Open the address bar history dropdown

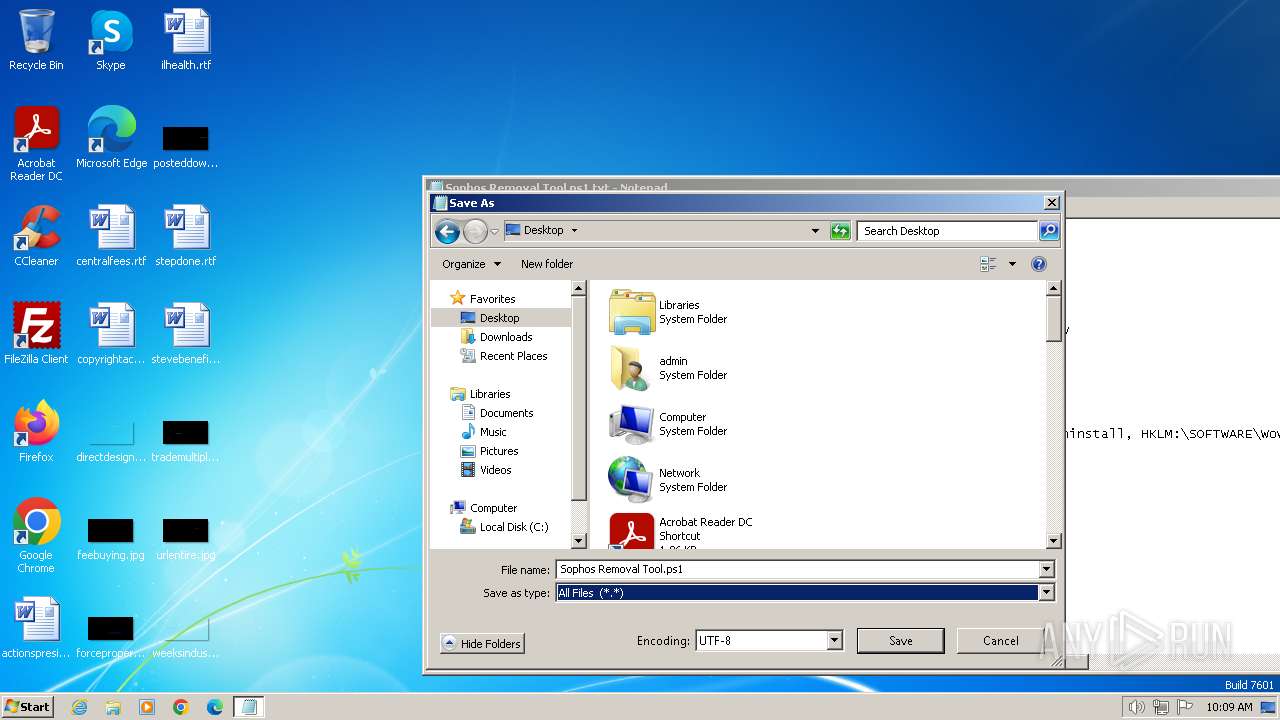coord(815,231)
